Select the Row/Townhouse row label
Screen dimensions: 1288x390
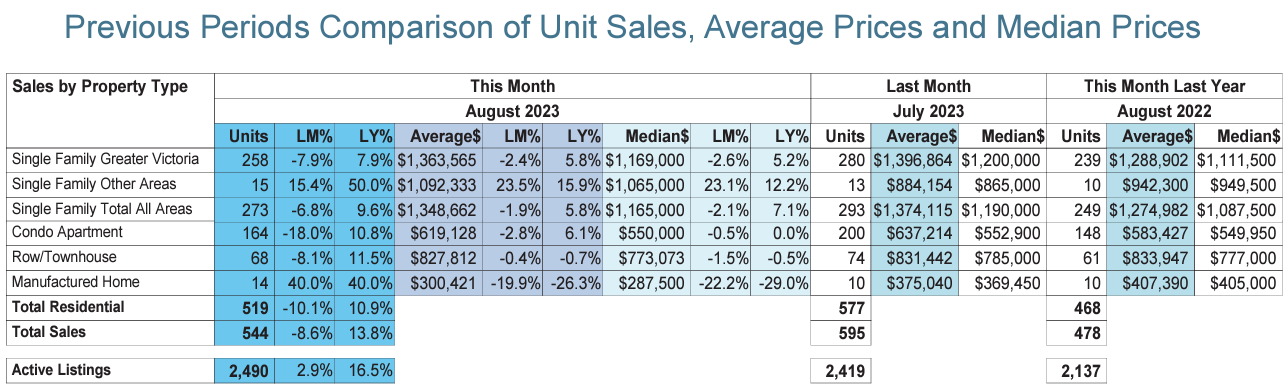point(61,257)
